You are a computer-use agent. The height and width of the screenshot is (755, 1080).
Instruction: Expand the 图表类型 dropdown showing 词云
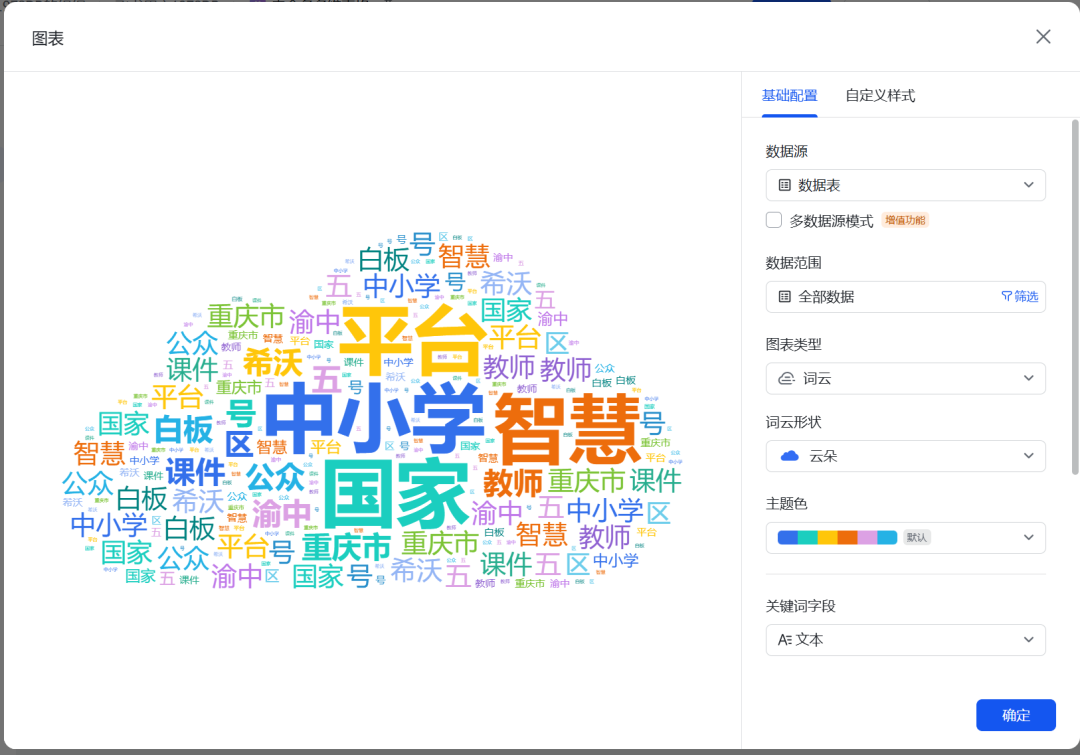coord(1028,378)
